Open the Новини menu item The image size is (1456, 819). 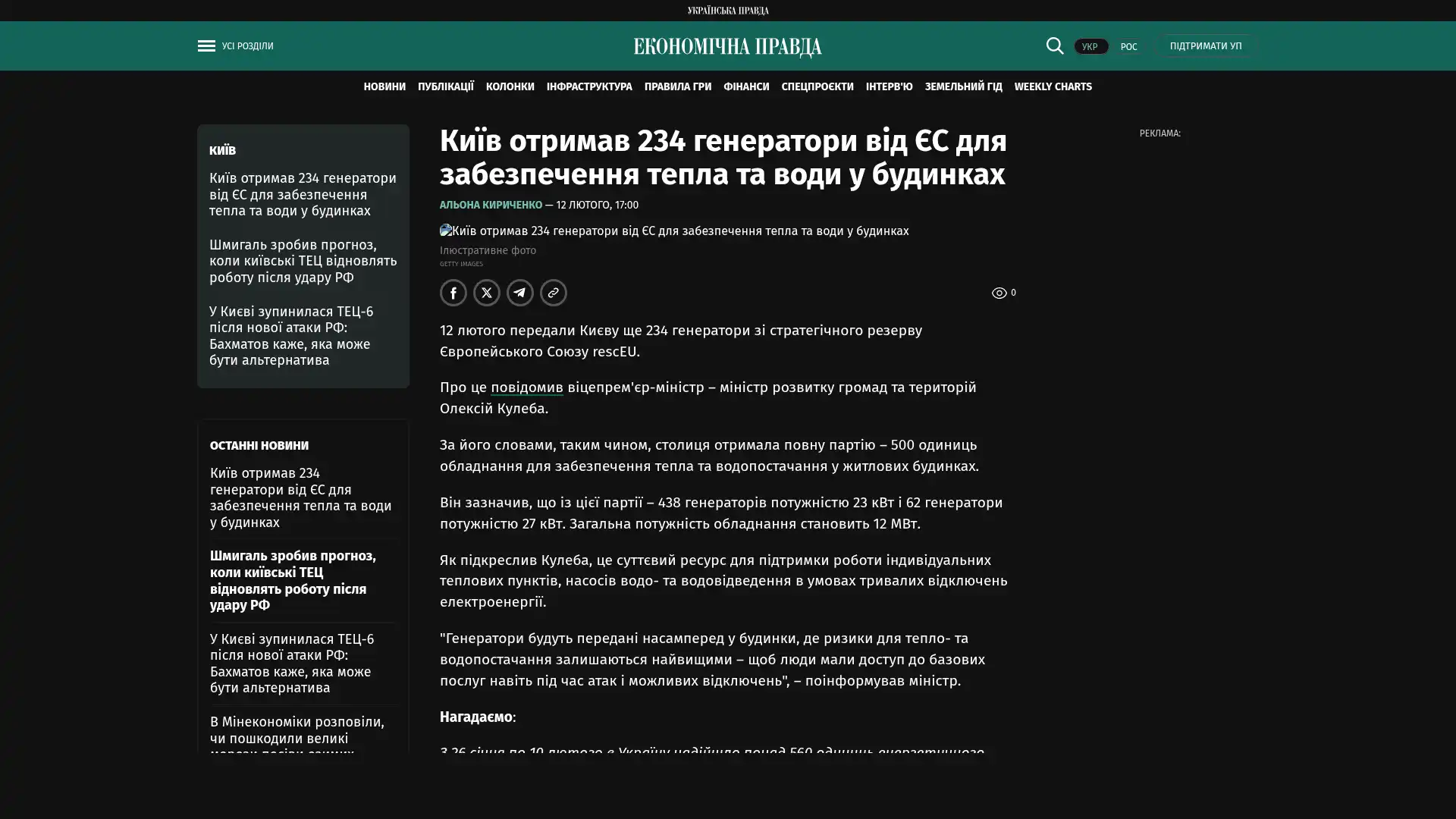pyautogui.click(x=384, y=86)
